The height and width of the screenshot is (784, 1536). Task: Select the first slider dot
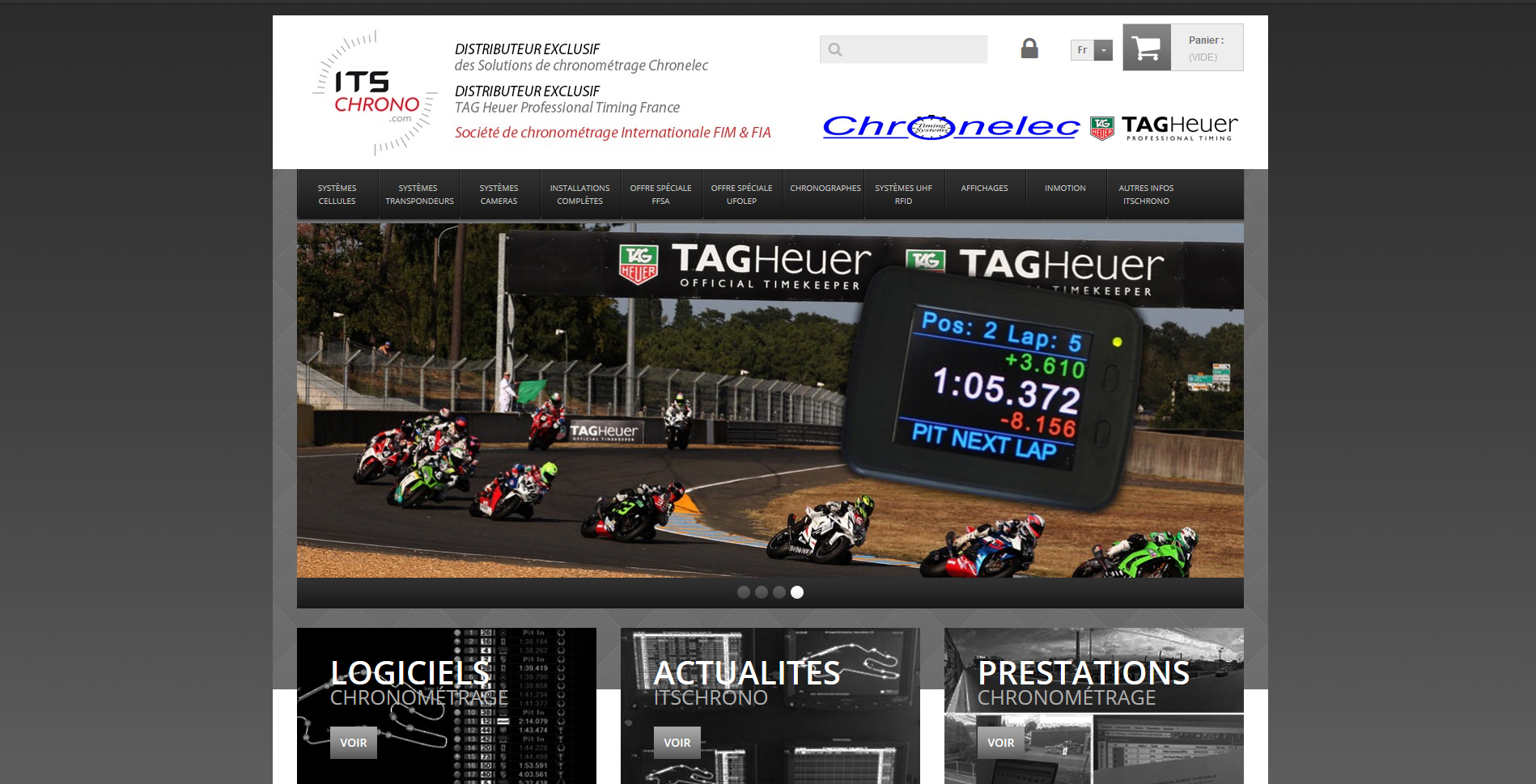(744, 592)
